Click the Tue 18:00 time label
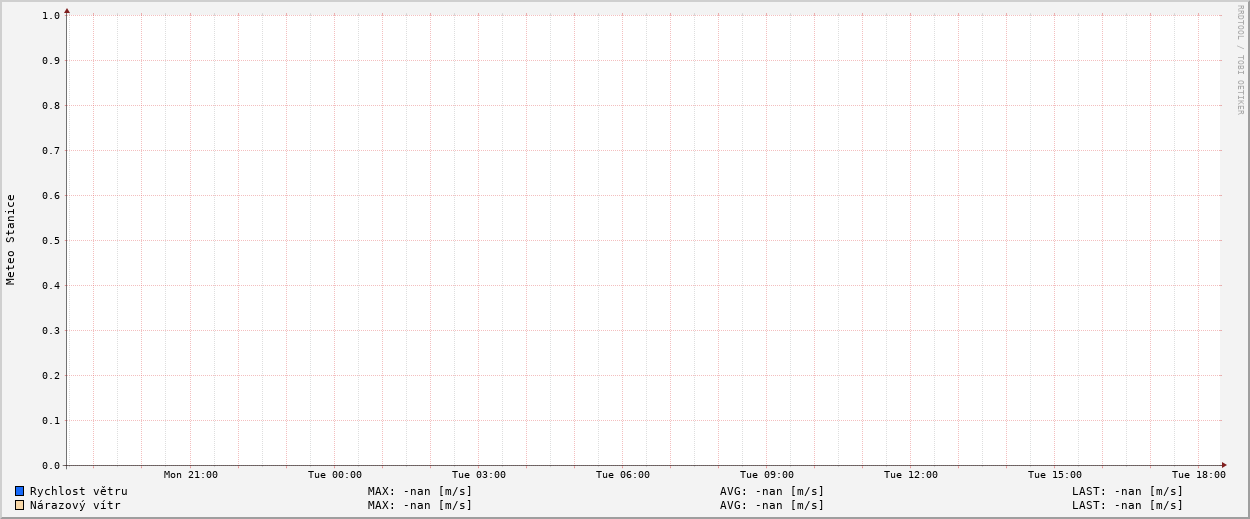Viewport: 1250px width, 519px height. click(1198, 475)
